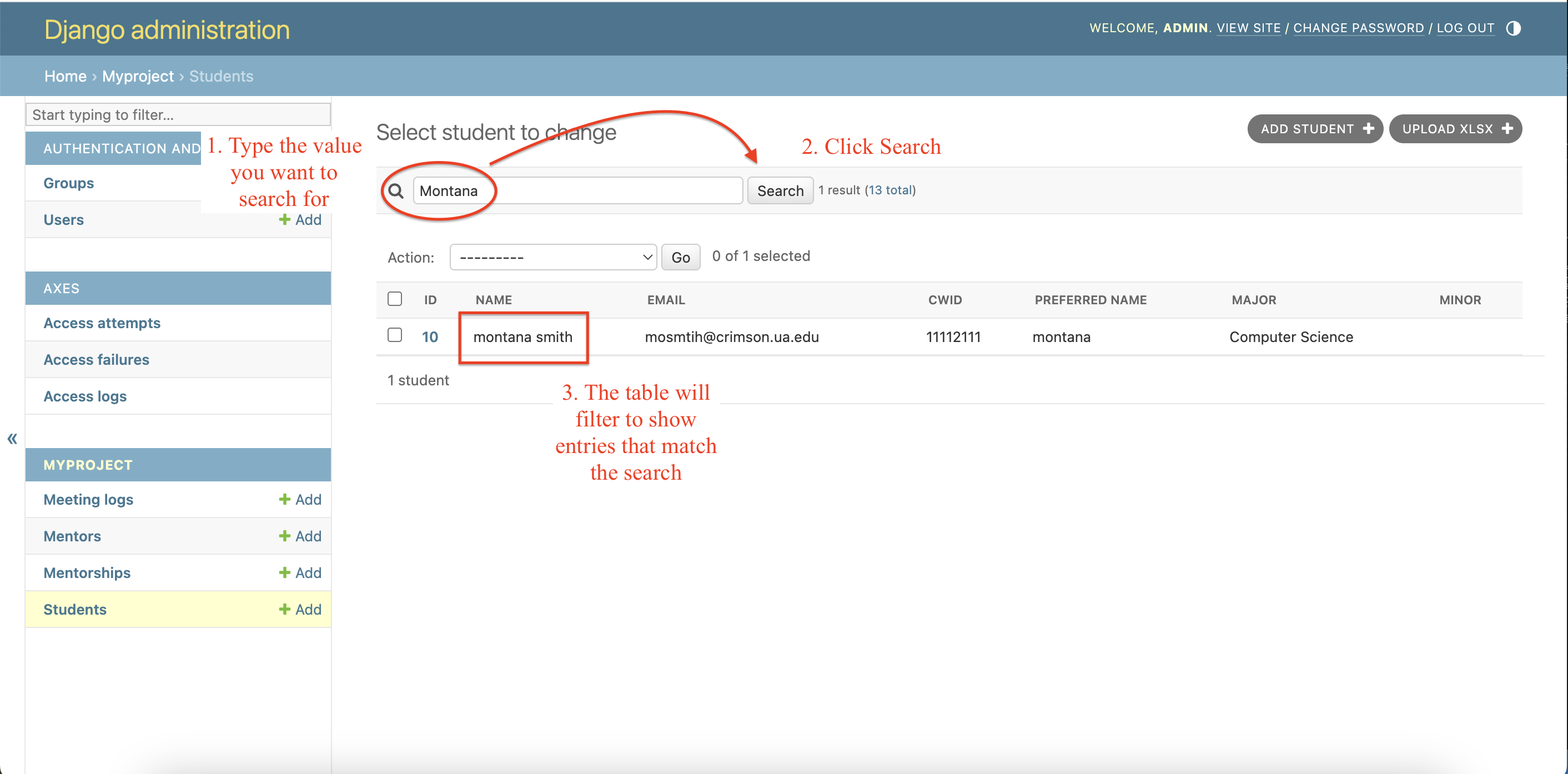Click the plus icon on ADD STUDENT
The image size is (1568, 774).
click(1369, 128)
